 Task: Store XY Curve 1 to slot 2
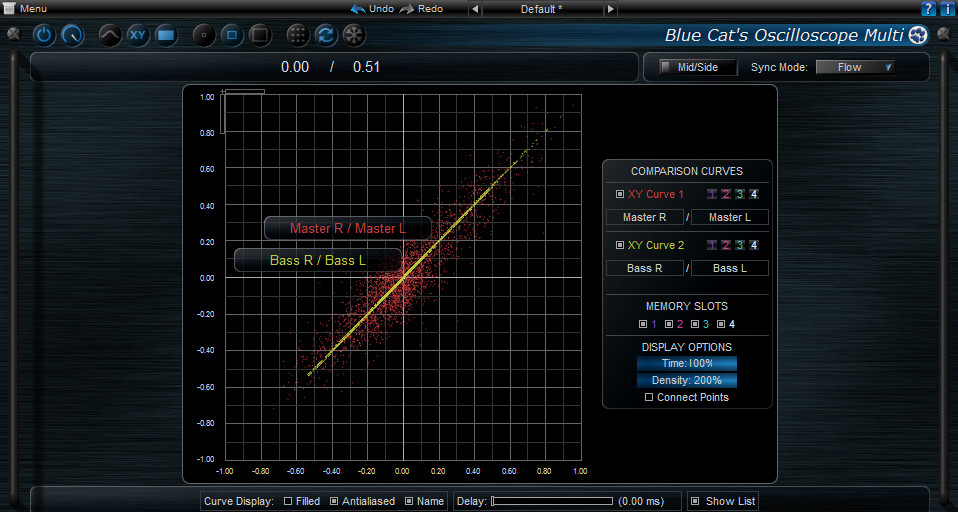[x=726, y=194]
